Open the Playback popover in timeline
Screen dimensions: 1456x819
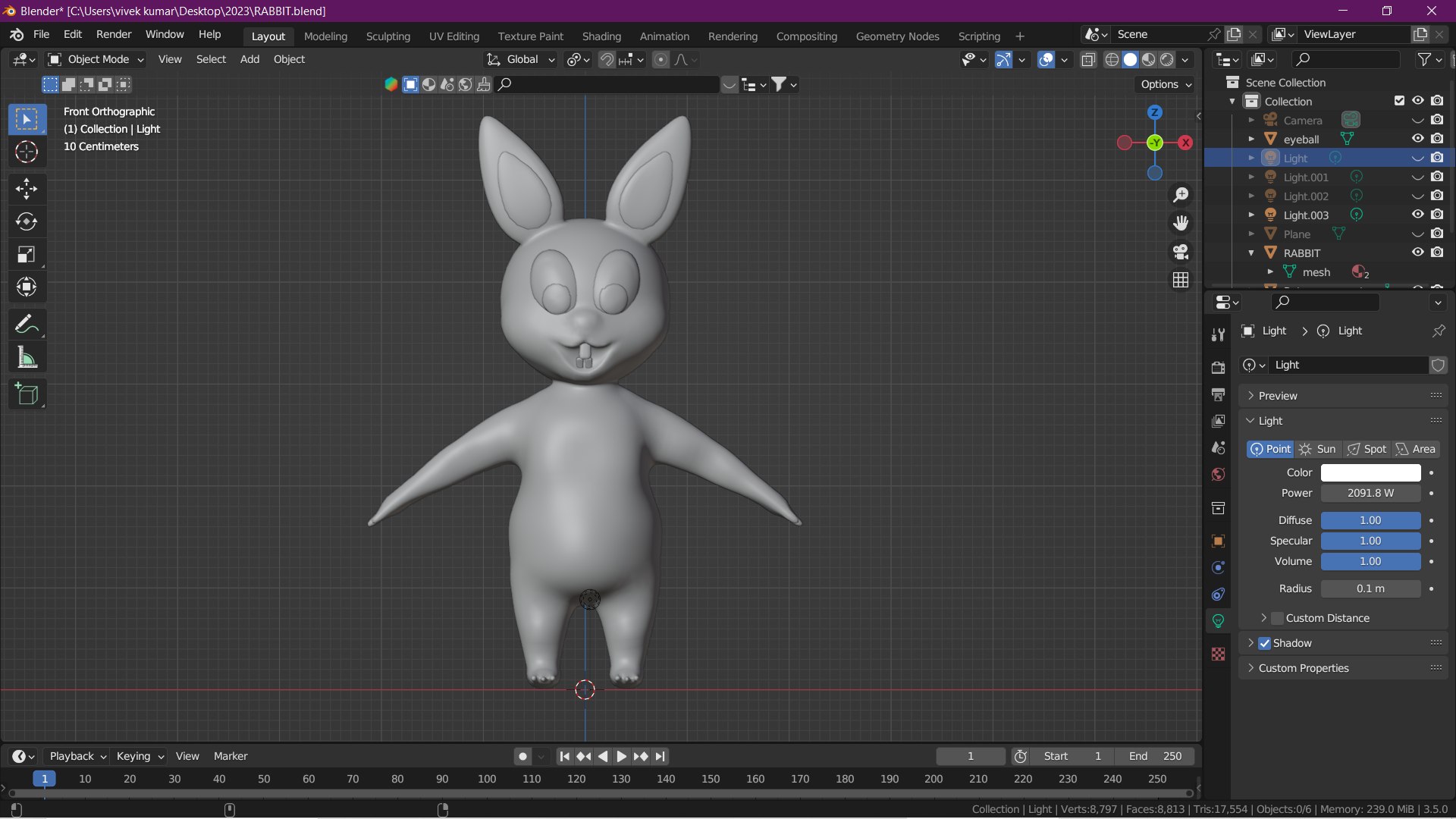[x=77, y=756]
